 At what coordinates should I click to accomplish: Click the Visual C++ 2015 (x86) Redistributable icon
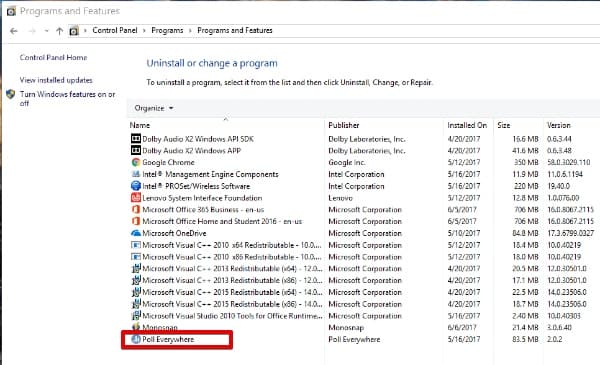coord(136,304)
